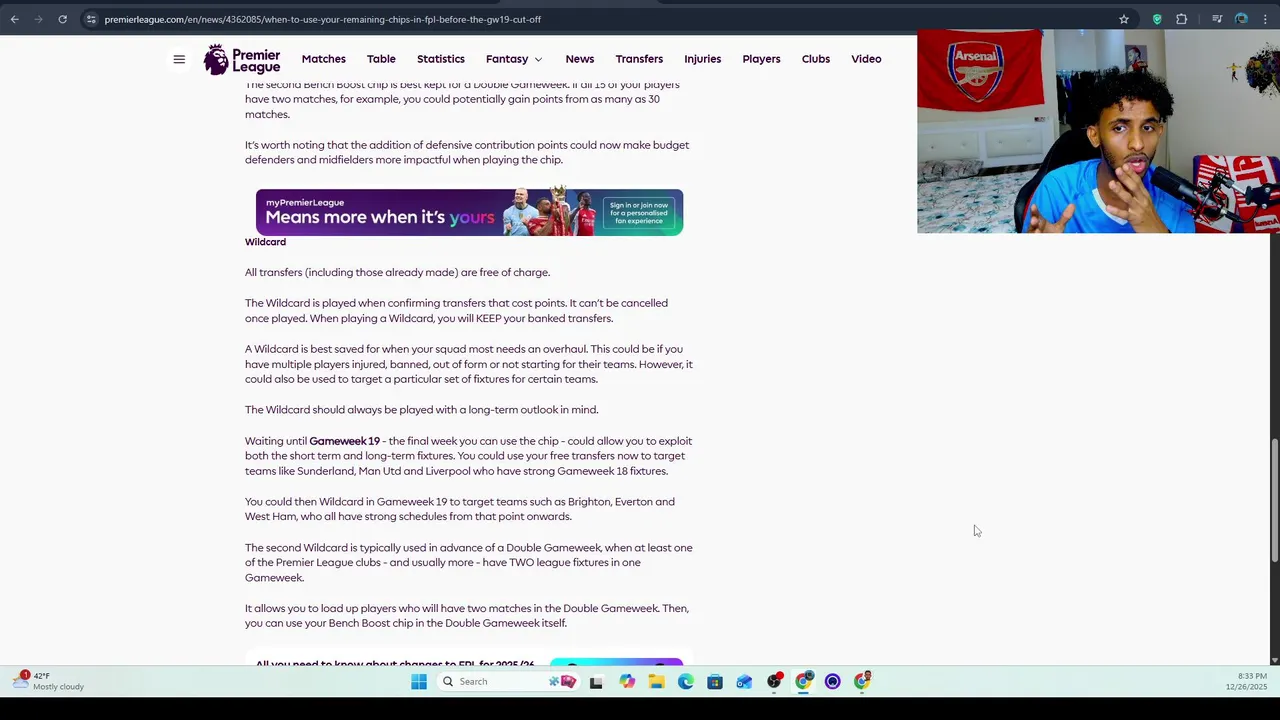This screenshot has width=1280, height=720.
Task: Click the Windows taskbar Search box
Action: click(508, 681)
